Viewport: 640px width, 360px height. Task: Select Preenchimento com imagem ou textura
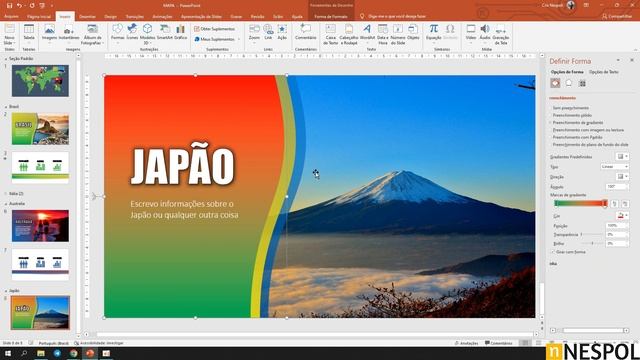[588, 130]
